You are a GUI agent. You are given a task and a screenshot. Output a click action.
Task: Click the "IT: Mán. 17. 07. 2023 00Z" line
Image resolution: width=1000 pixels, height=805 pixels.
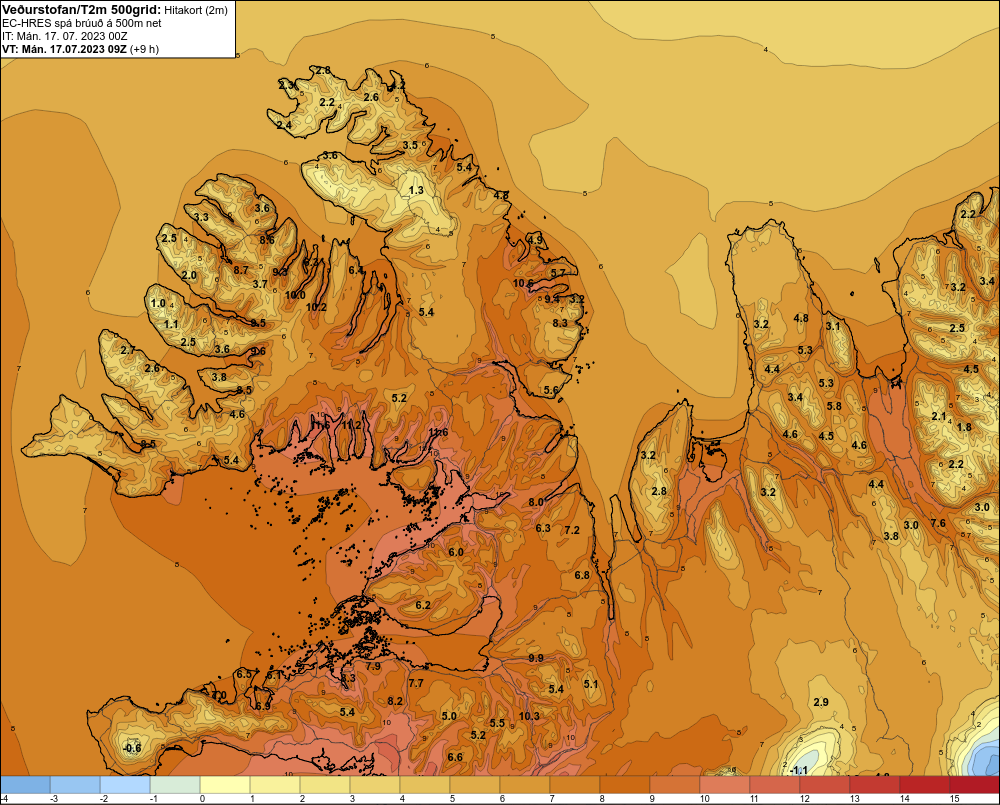click(x=64, y=36)
